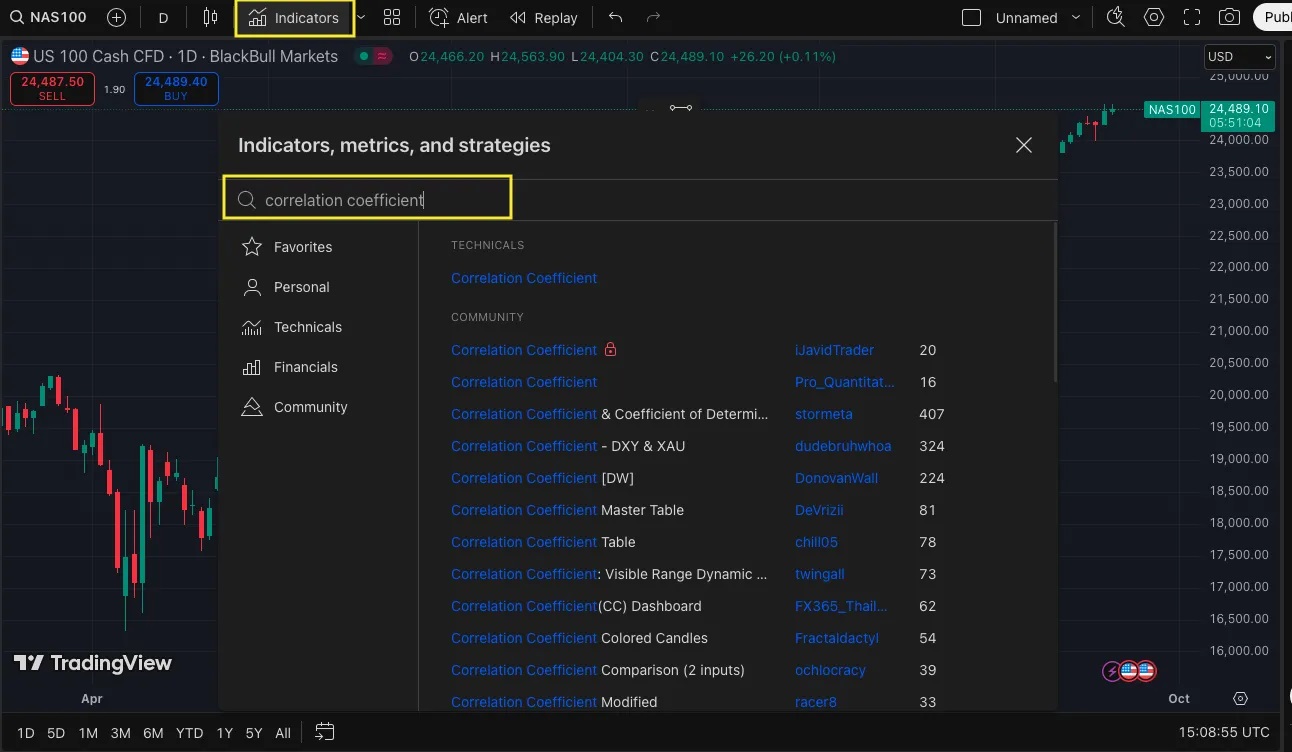
Task: Take a chart snapshot with camera icon
Action: [1229, 17]
